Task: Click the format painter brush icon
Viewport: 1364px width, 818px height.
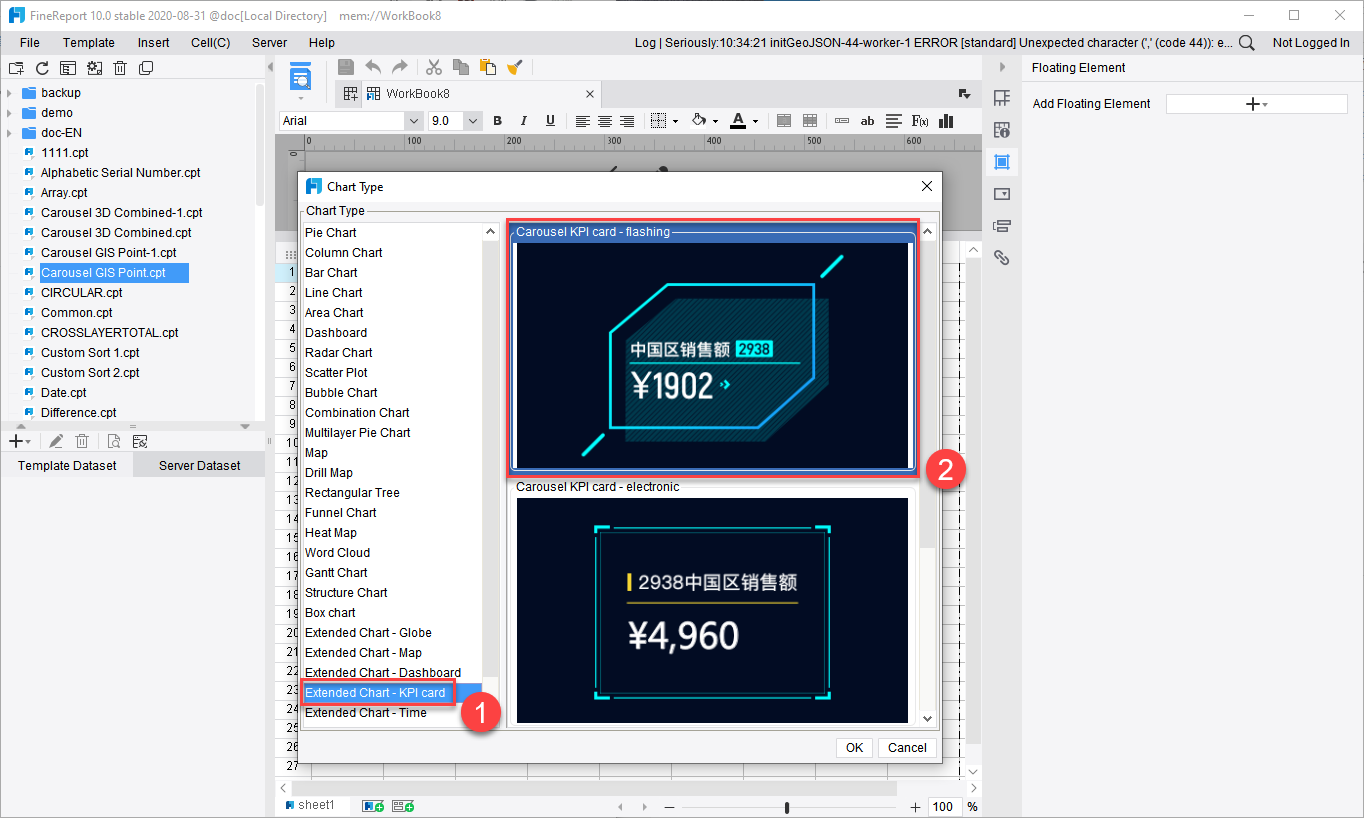Action: pyautogui.click(x=515, y=67)
